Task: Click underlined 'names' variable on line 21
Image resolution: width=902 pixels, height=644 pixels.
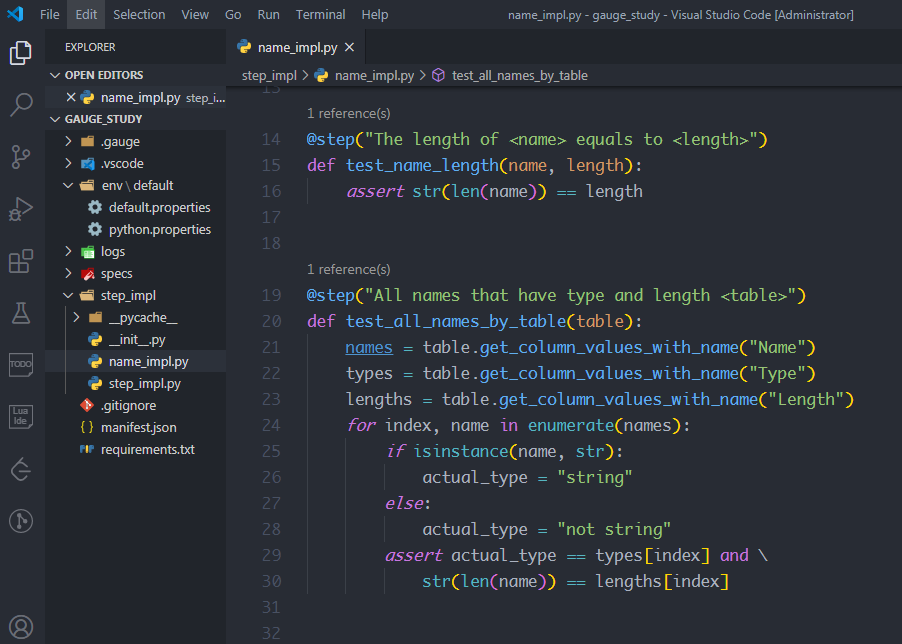Action: tap(369, 347)
